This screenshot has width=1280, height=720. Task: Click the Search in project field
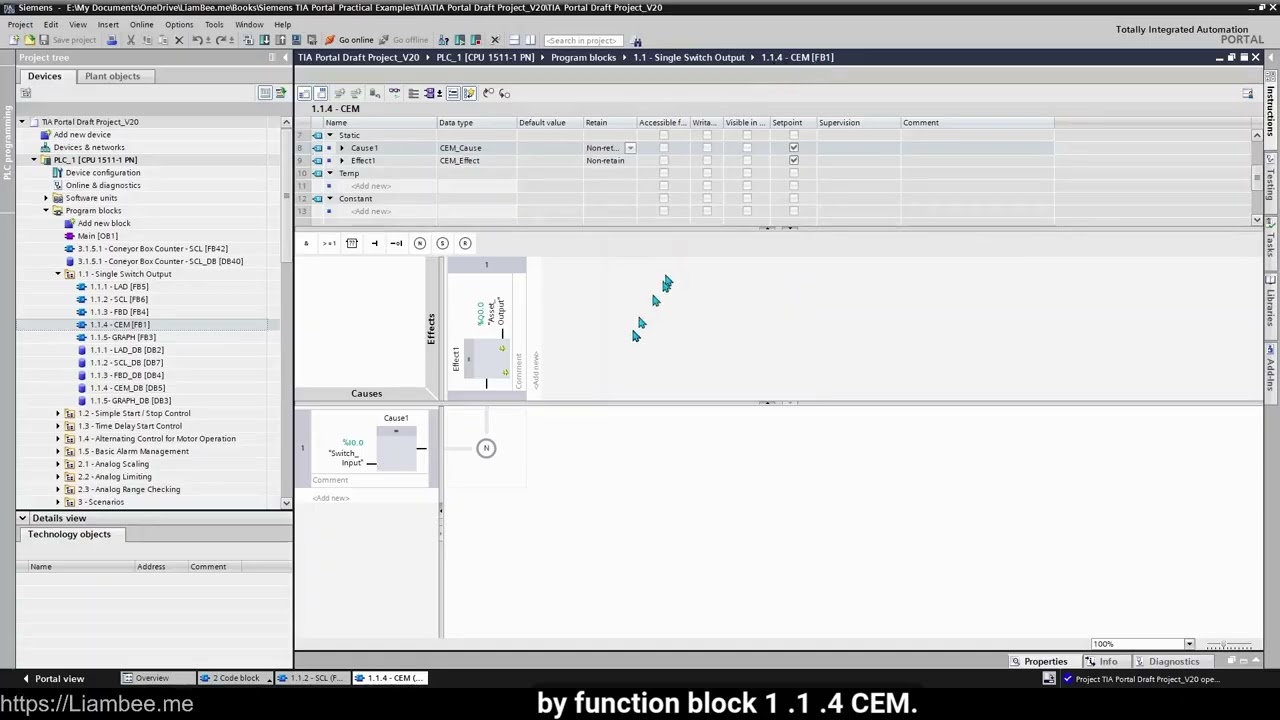point(583,41)
